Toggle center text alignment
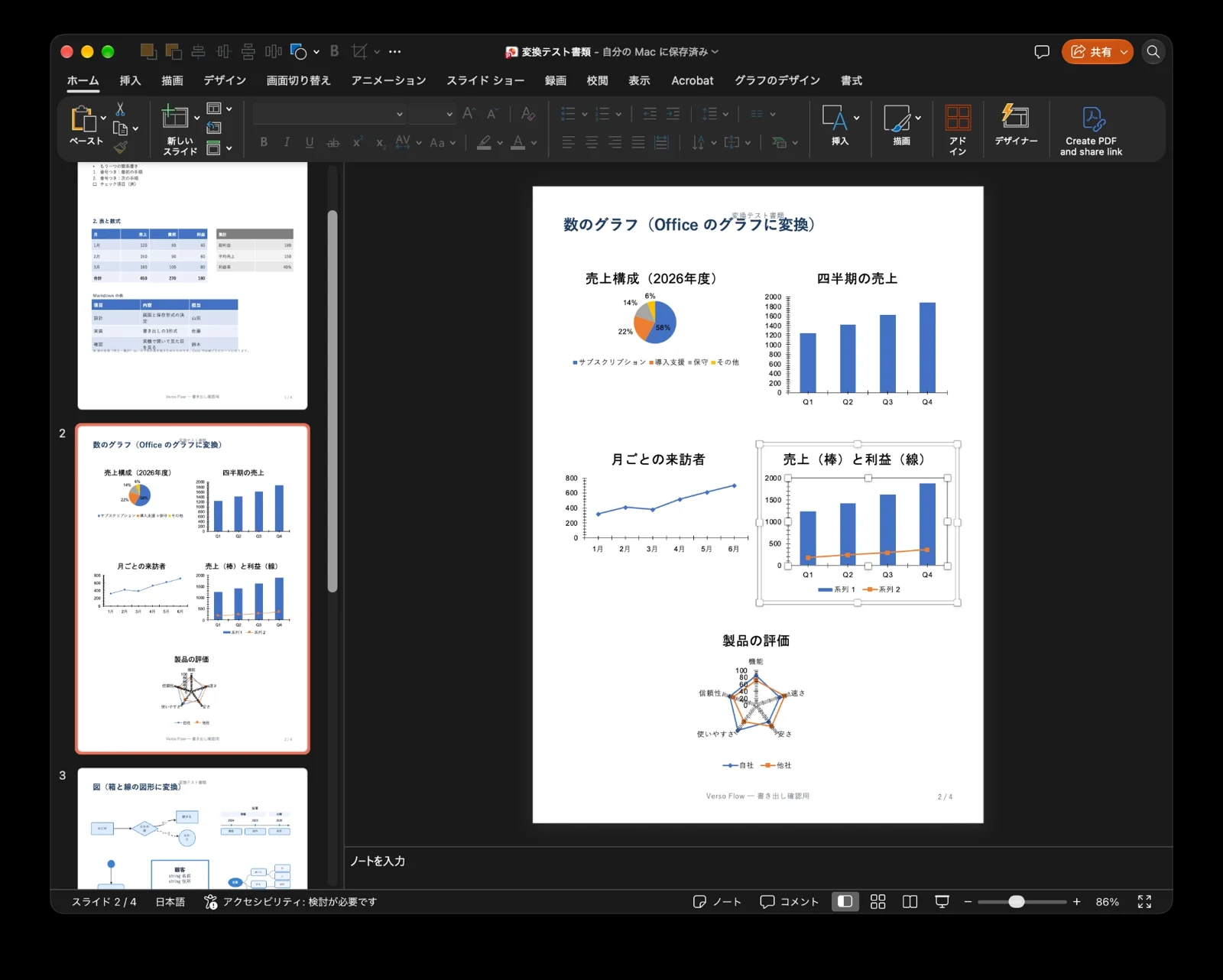The image size is (1223, 980). [x=592, y=142]
